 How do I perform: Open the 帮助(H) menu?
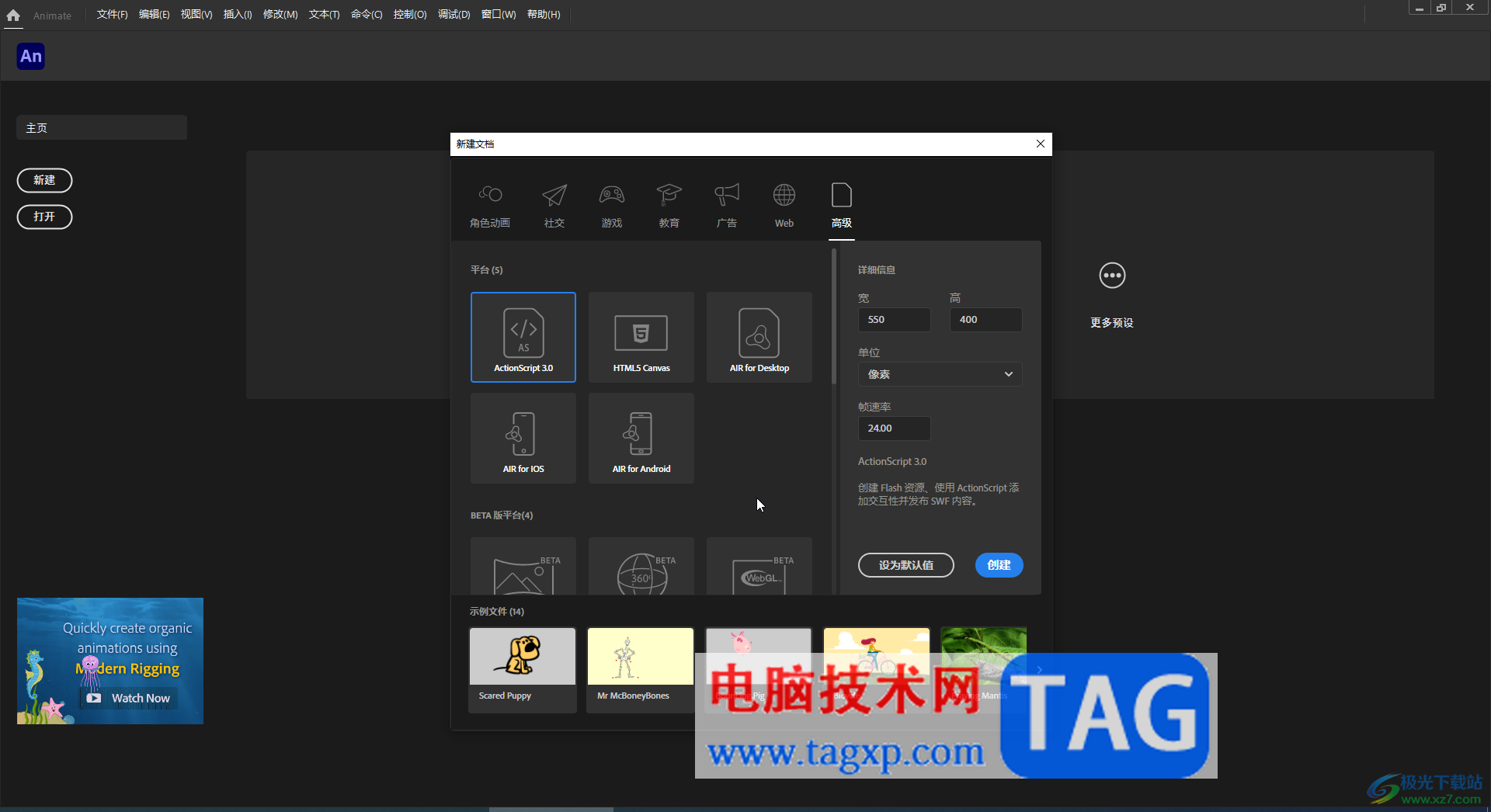click(544, 15)
